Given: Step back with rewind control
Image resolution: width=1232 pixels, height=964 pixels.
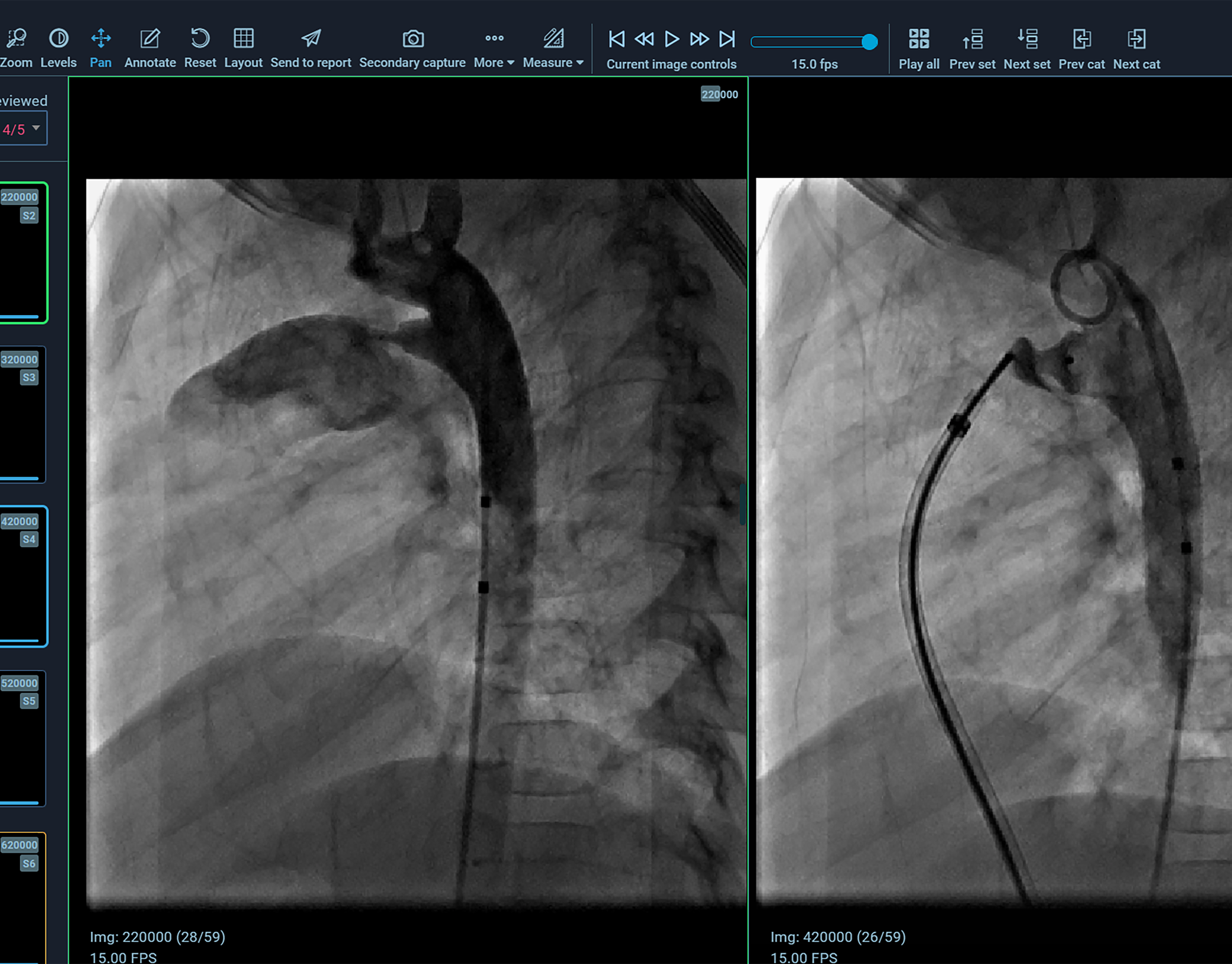Looking at the screenshot, I should [644, 39].
